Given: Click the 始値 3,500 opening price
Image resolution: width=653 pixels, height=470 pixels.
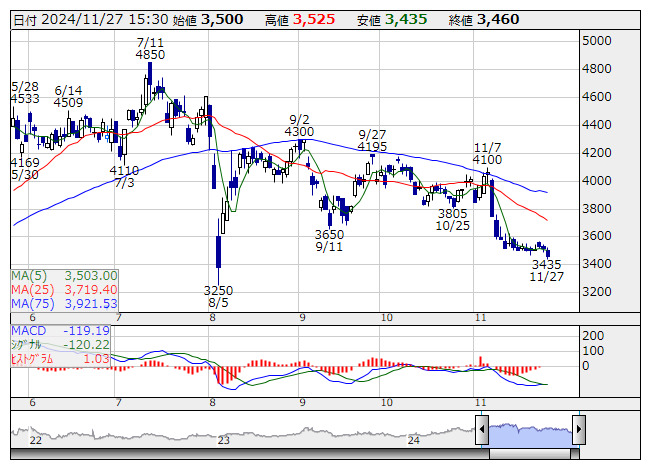Looking at the screenshot, I should click(207, 20).
